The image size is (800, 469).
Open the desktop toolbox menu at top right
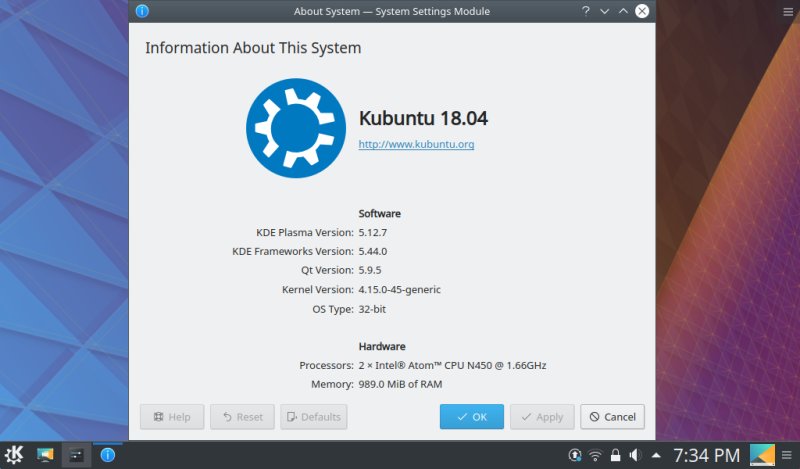point(788,11)
